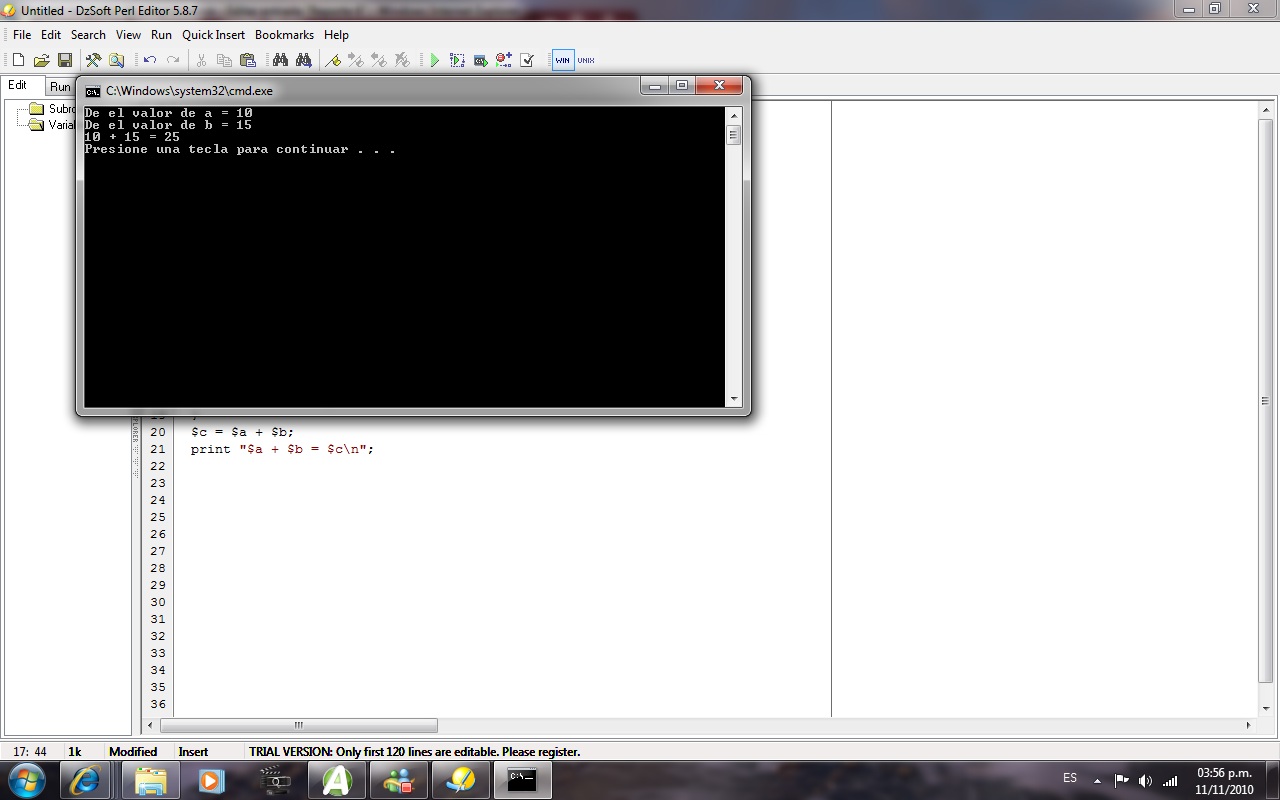1280x800 pixels.
Task: Open options via hammer-and-wrench icon
Action: coord(94,60)
